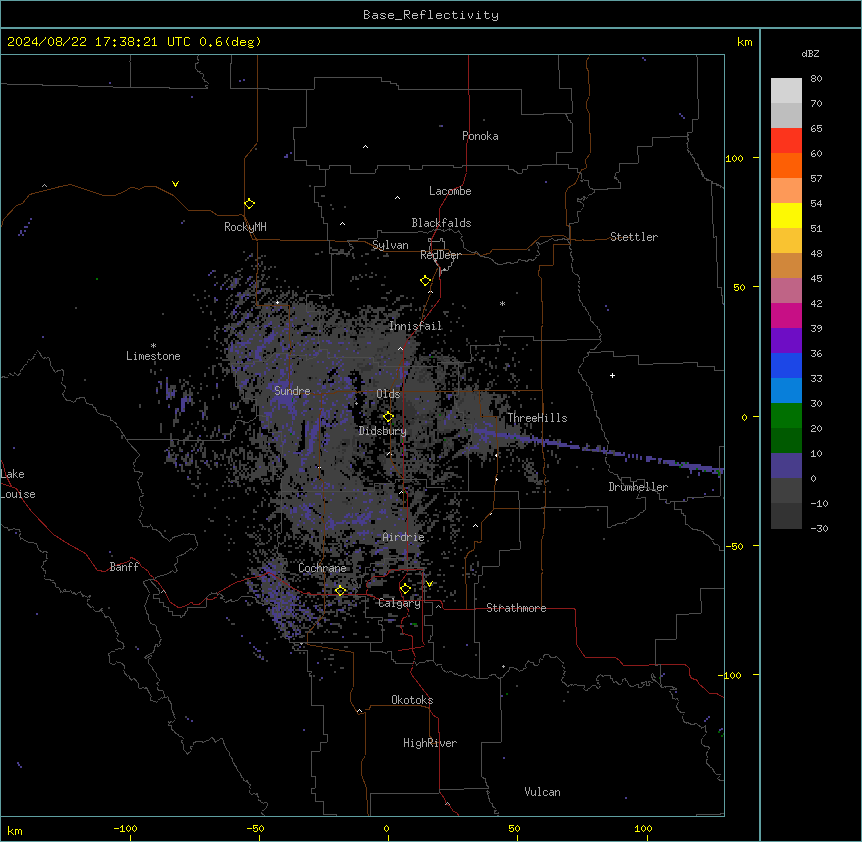Viewport: 862px width, 842px height.
Task: Click the -100 tick on horizontal axis
Action: [x=125, y=828]
